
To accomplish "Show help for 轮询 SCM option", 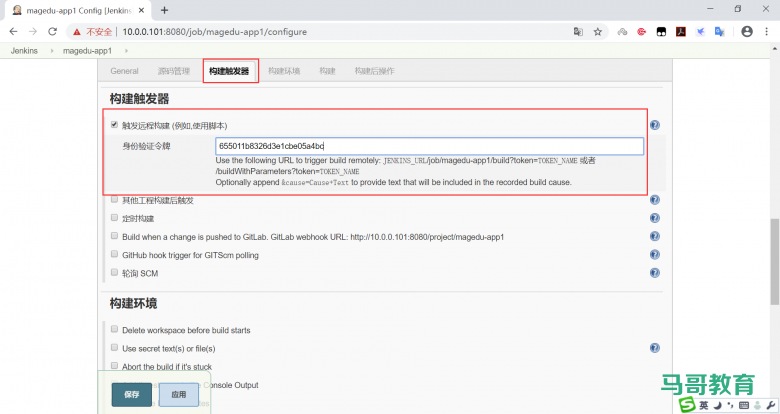I will (x=655, y=273).
